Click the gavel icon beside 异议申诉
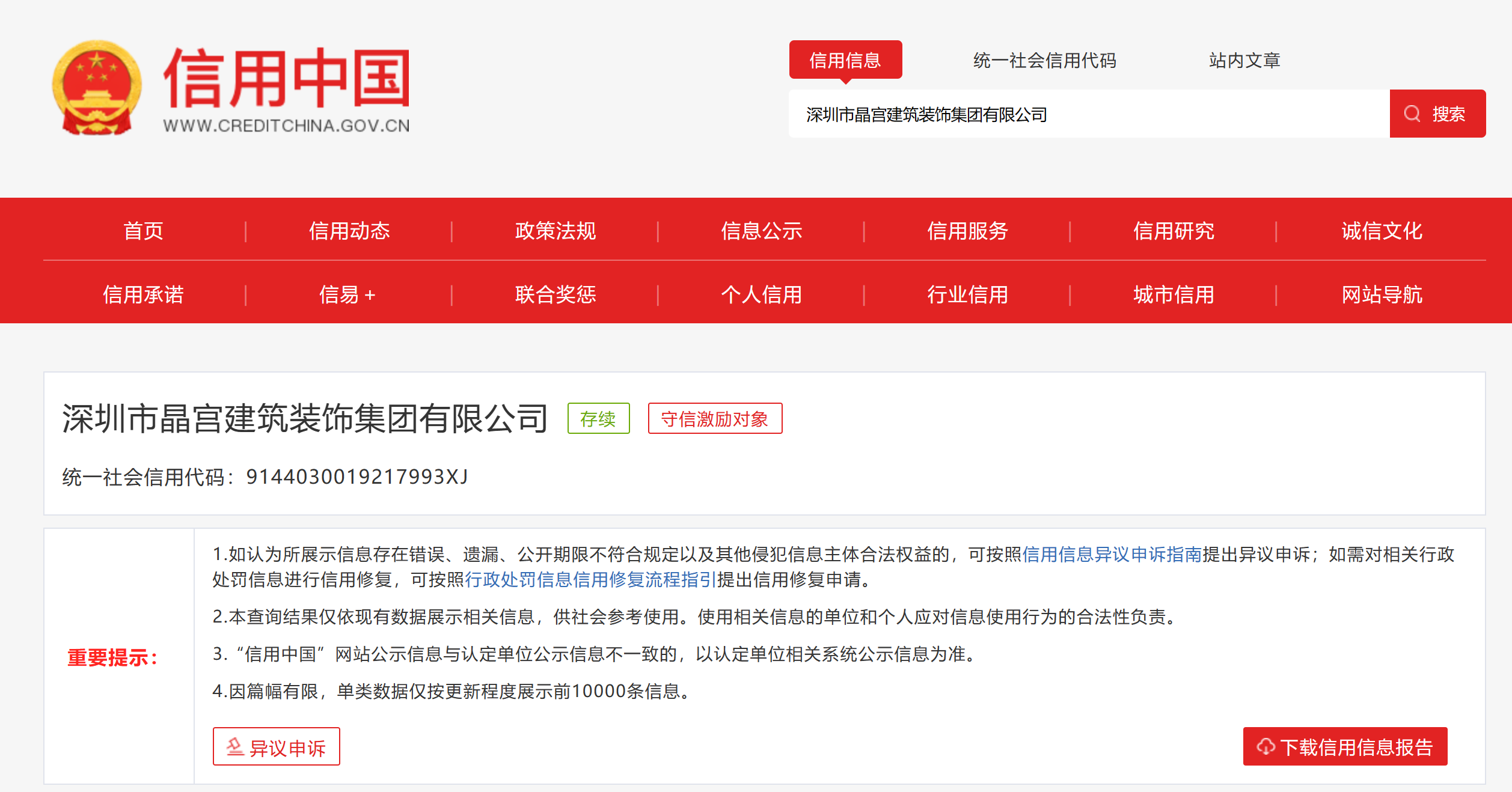 (236, 747)
